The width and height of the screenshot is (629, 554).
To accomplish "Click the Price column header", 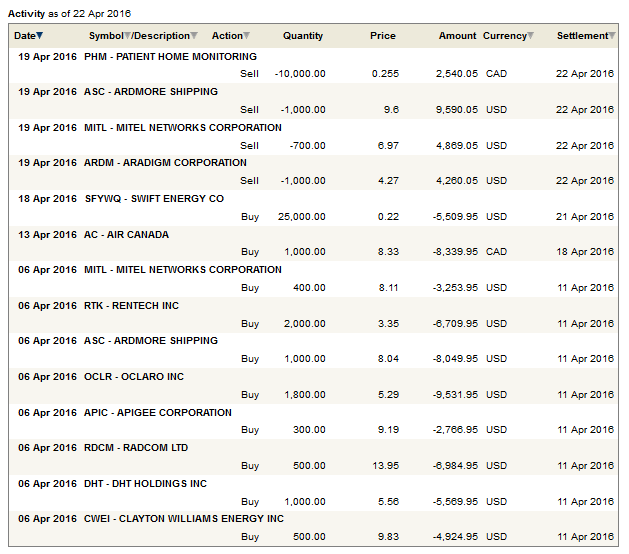I will (x=382, y=36).
